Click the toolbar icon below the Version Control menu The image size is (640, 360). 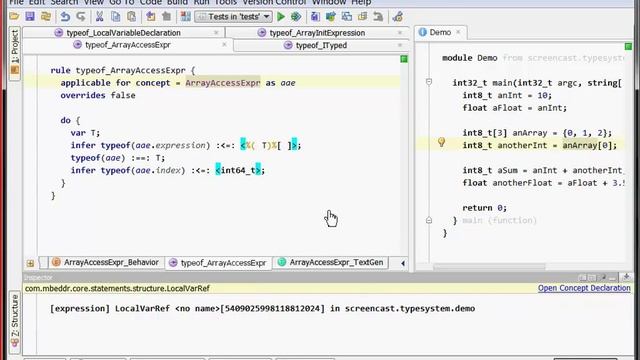(331, 16)
